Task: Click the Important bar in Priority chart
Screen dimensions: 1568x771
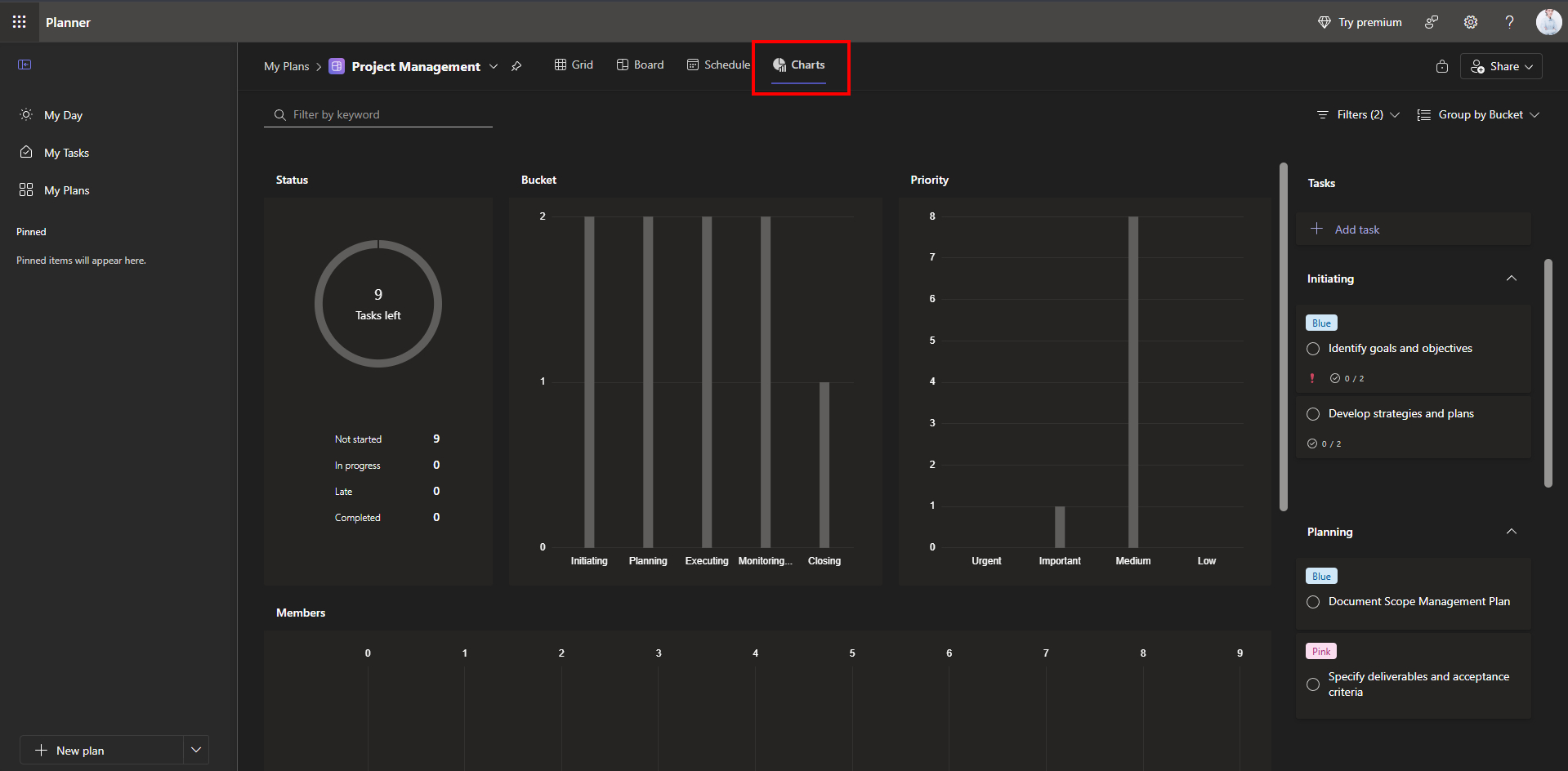Action: pyautogui.click(x=1060, y=527)
